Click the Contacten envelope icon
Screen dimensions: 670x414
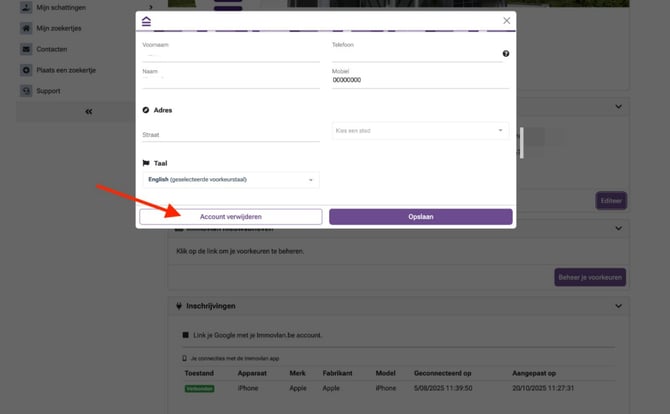[x=26, y=49]
